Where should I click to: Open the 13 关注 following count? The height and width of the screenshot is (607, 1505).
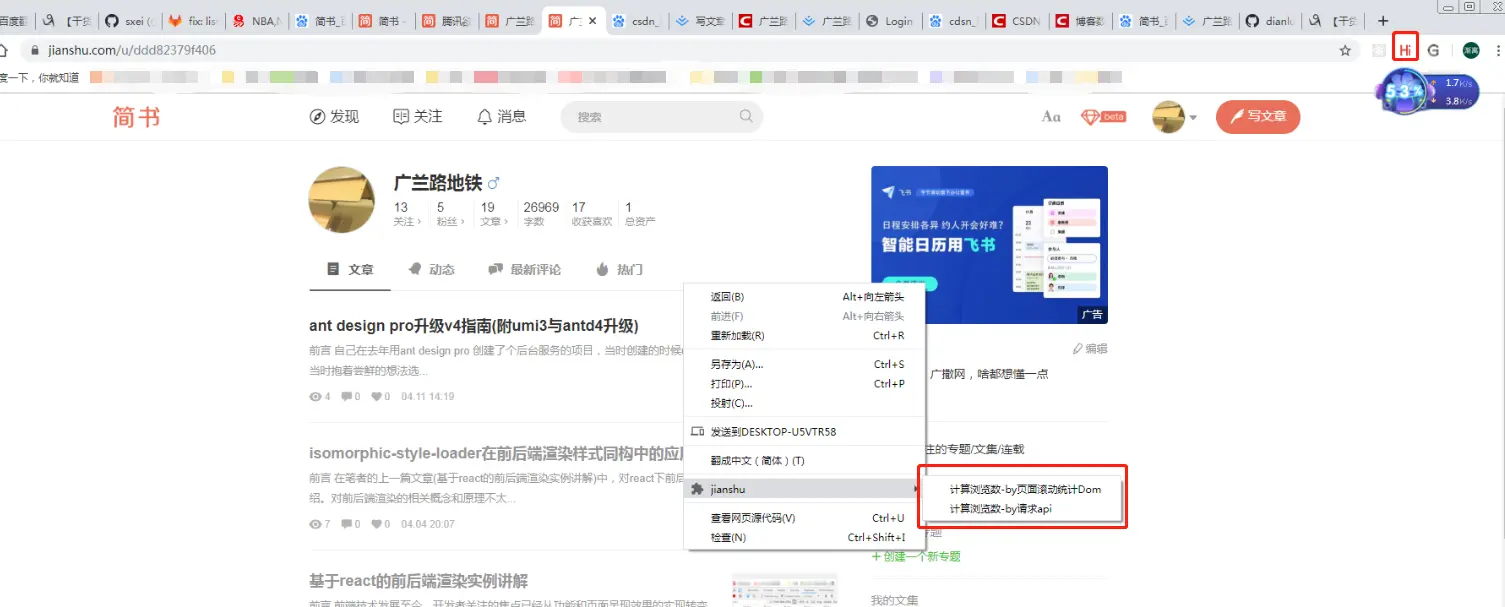(x=407, y=213)
